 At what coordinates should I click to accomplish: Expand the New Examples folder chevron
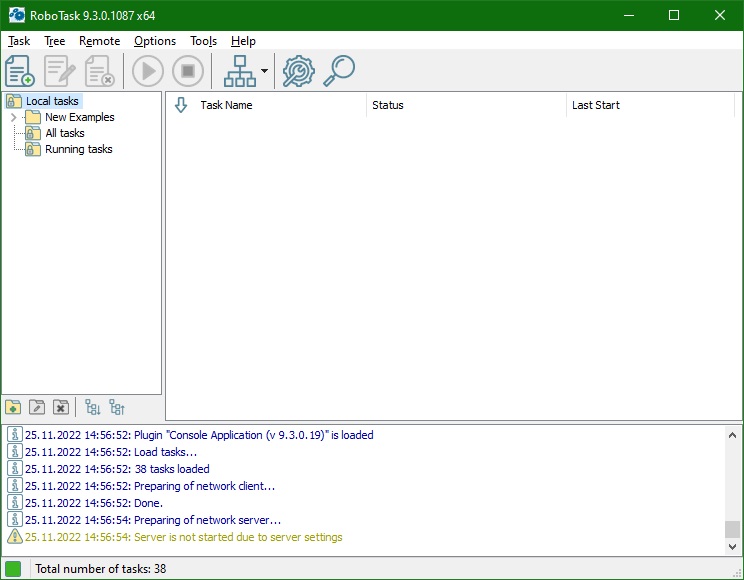(x=14, y=117)
